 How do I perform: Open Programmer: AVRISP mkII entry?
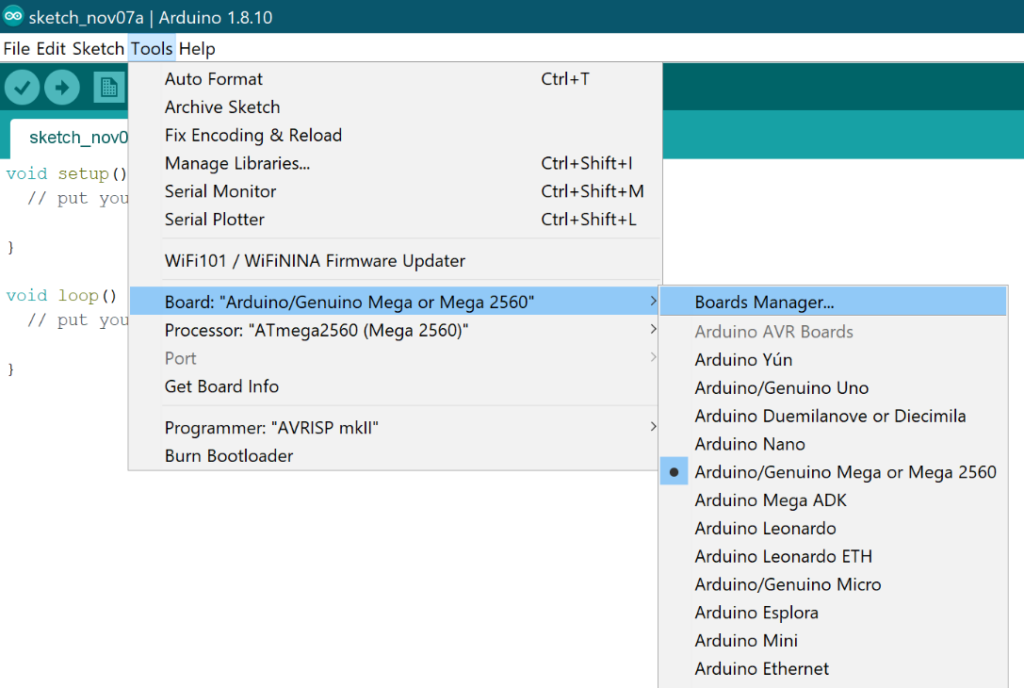(x=394, y=428)
